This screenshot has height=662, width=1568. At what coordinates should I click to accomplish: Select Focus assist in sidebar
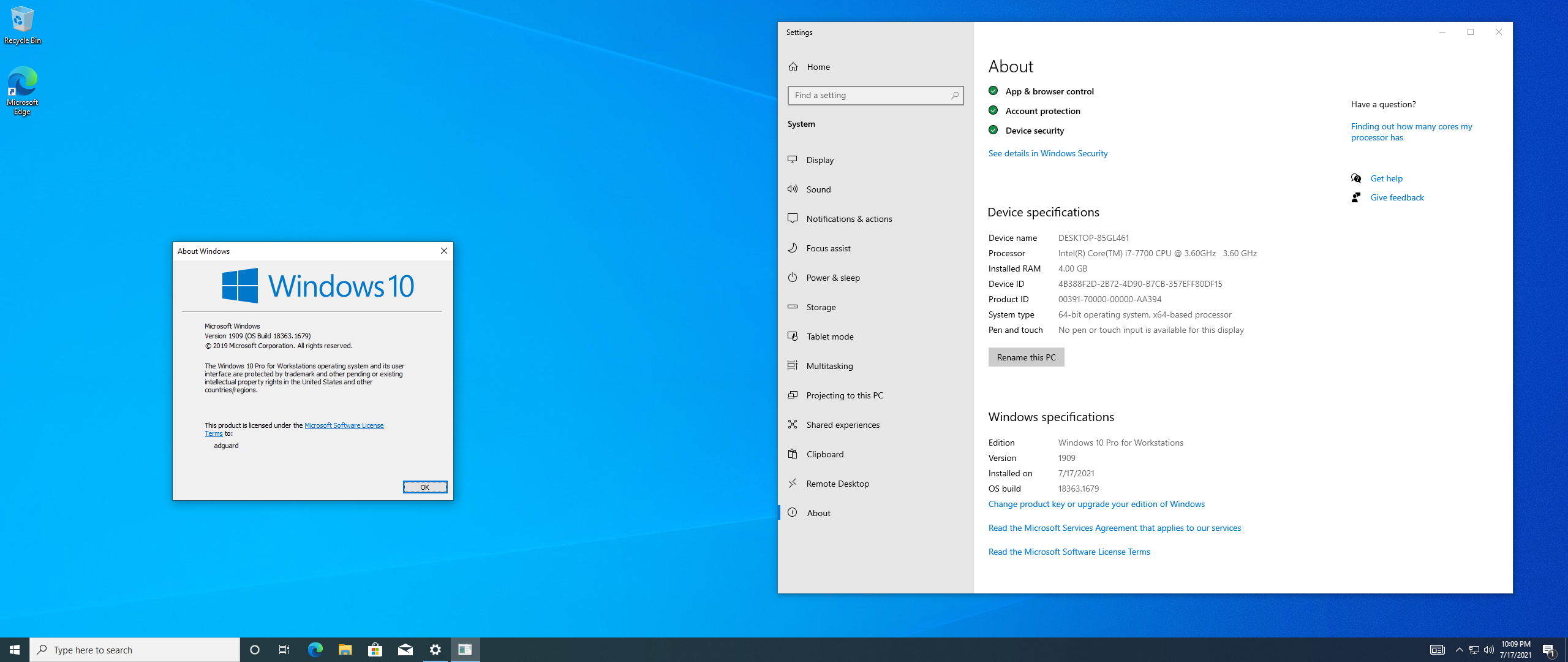(x=875, y=248)
